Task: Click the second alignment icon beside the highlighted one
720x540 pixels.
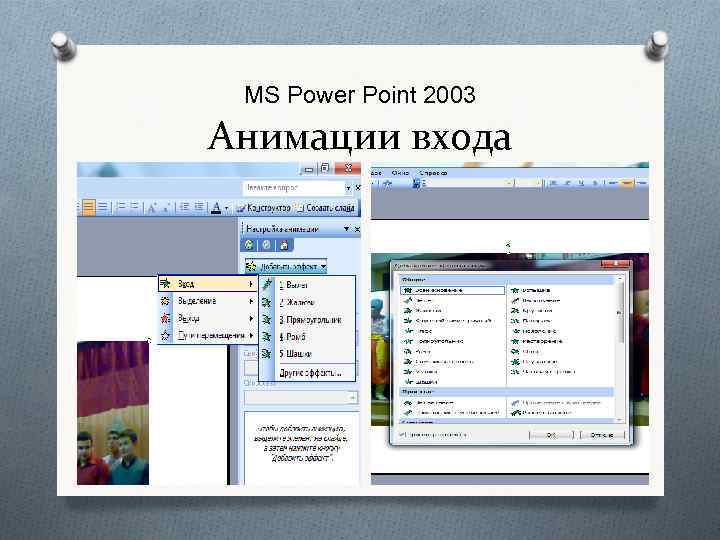Action: click(x=103, y=208)
